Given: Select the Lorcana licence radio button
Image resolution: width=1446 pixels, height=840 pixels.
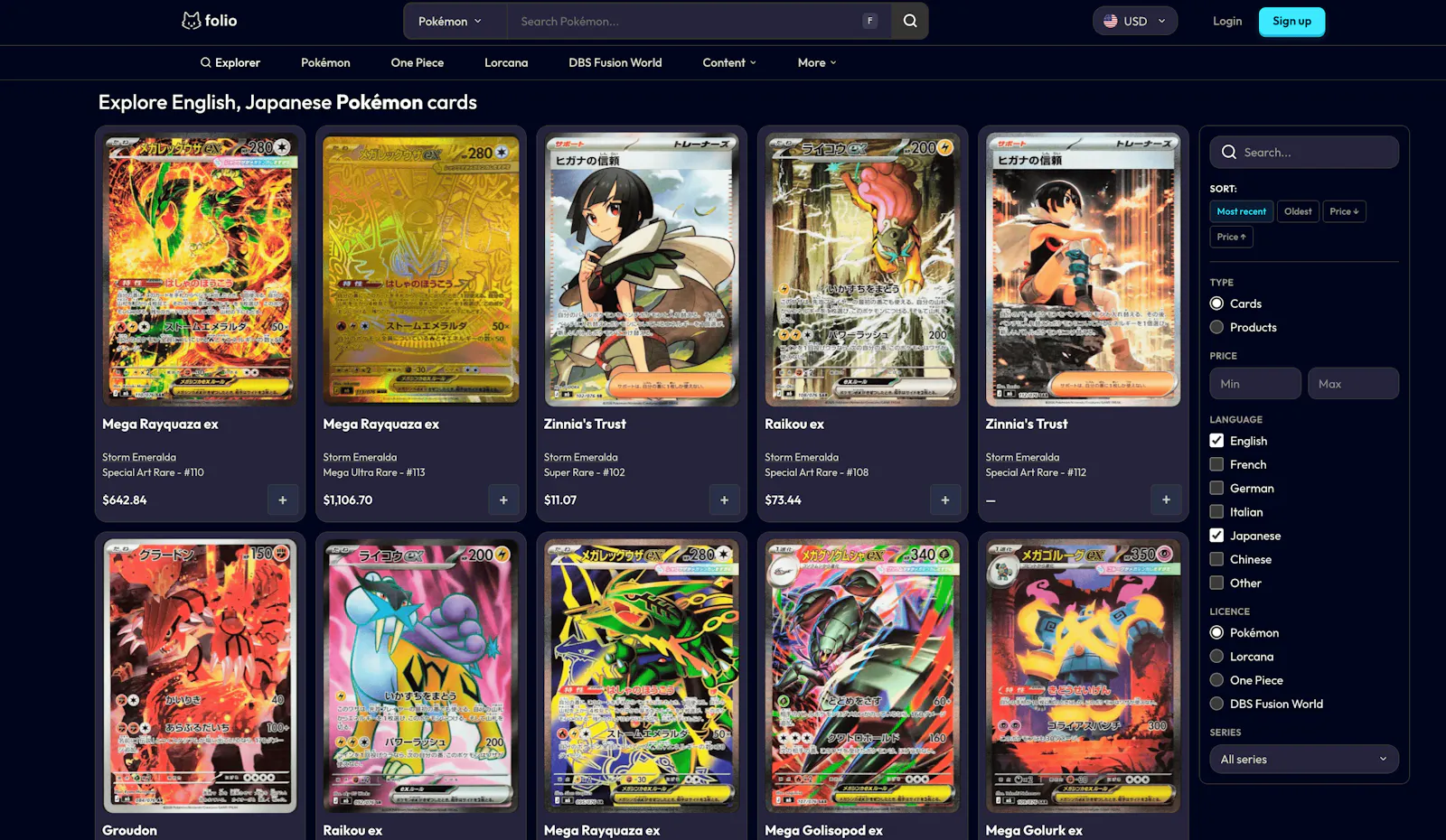Looking at the screenshot, I should coord(1216,657).
